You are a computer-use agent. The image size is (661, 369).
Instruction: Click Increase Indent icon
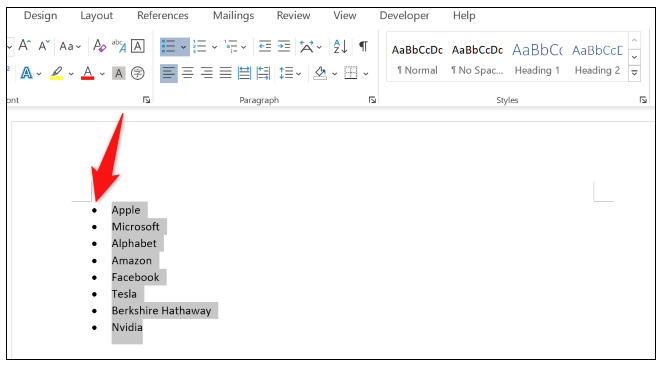(284, 46)
